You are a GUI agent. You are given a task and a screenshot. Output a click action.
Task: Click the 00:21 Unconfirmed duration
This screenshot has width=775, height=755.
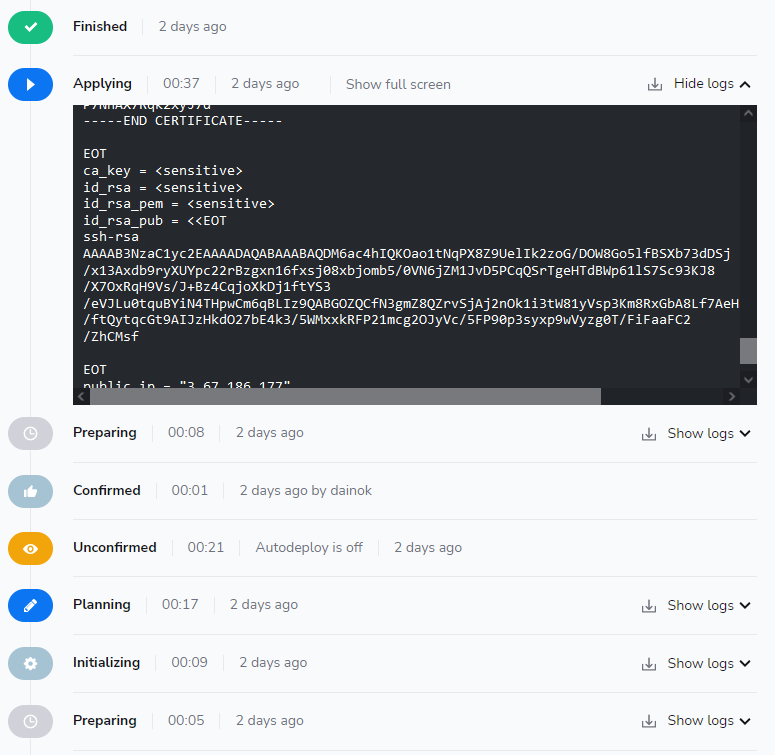coord(205,547)
